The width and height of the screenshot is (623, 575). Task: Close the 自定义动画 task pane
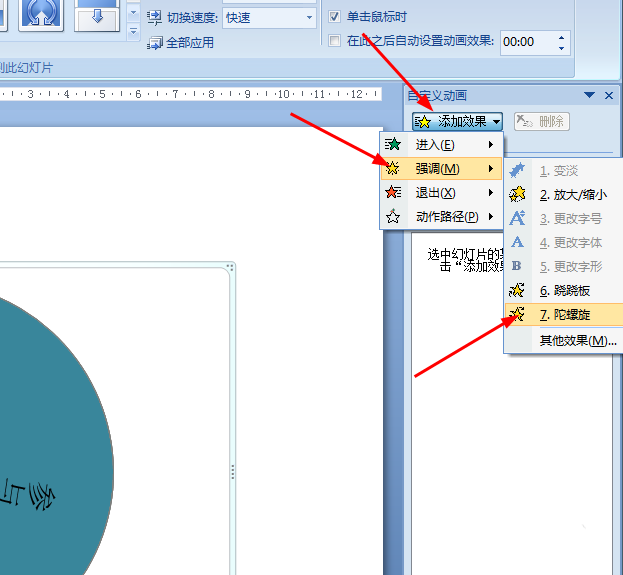tap(609, 95)
